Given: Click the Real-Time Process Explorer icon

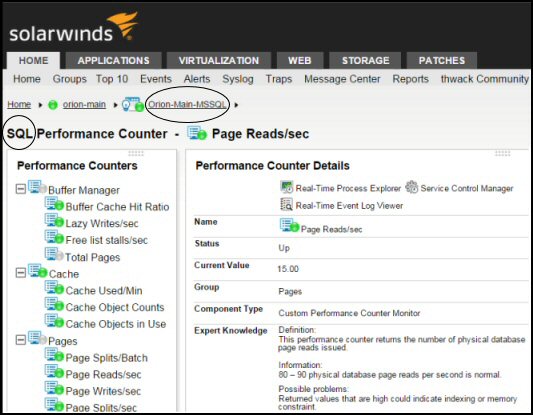Looking at the screenshot, I should tap(287, 187).
